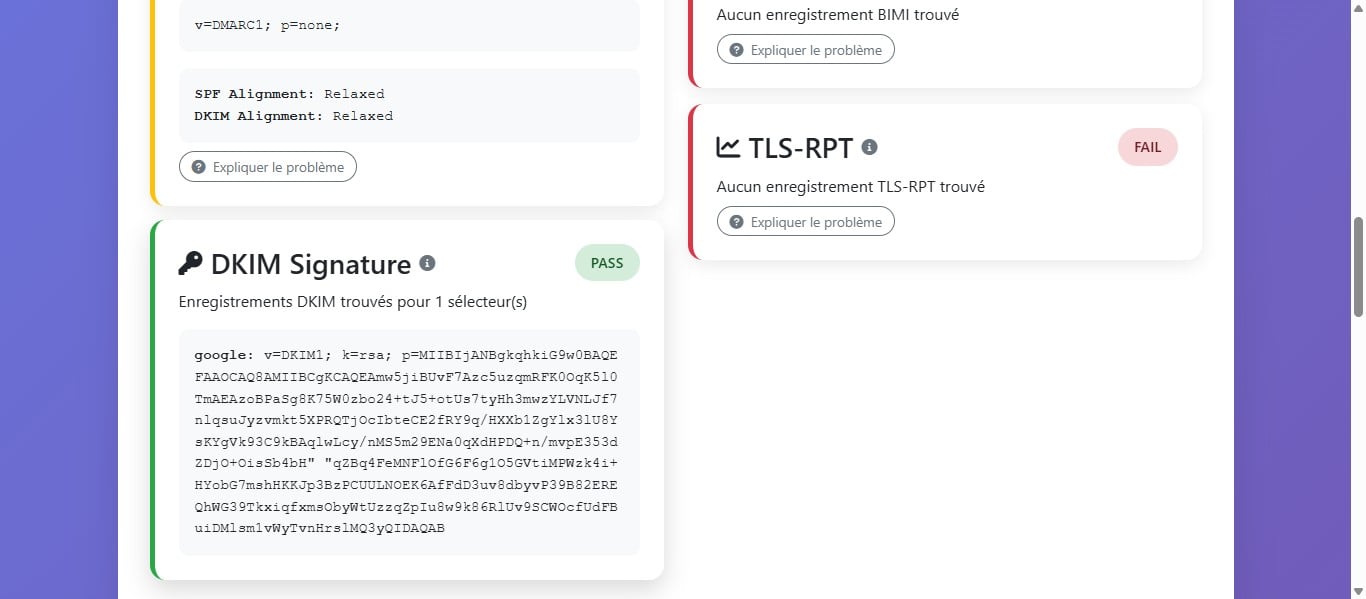Image resolution: width=1366 pixels, height=599 pixels.
Task: Select the PASS badge on DKIM Signature
Action: pos(606,262)
